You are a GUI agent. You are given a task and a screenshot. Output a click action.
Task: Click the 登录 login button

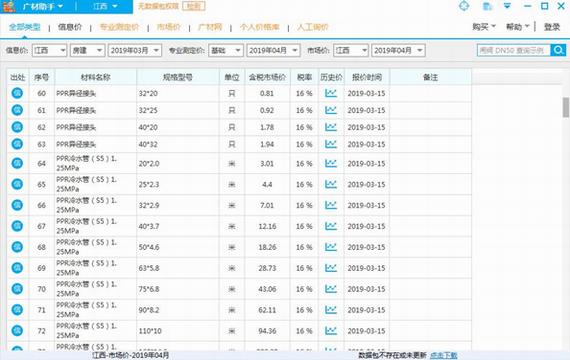pos(552,27)
